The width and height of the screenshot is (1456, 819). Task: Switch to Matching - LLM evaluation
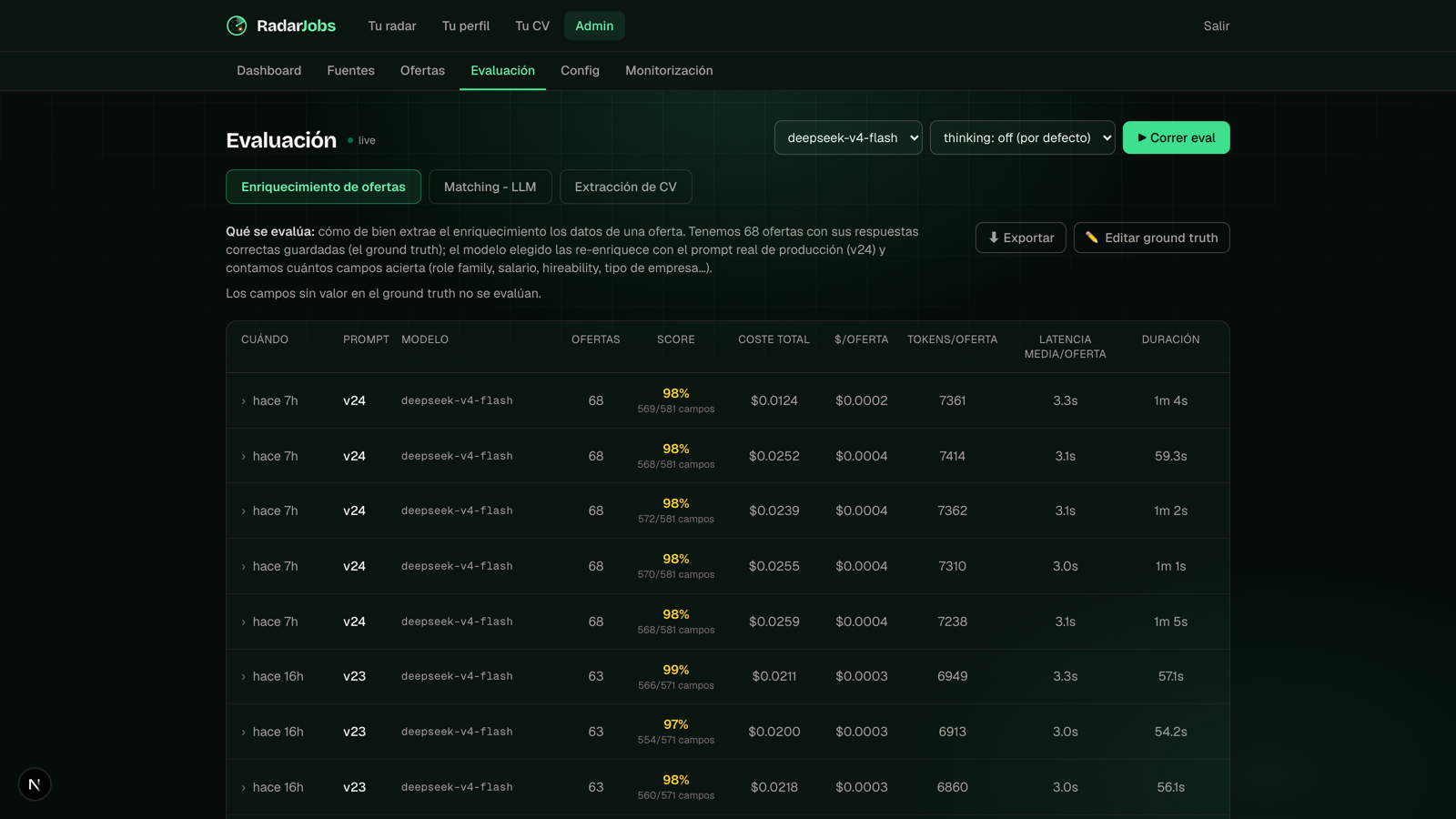tap(490, 187)
